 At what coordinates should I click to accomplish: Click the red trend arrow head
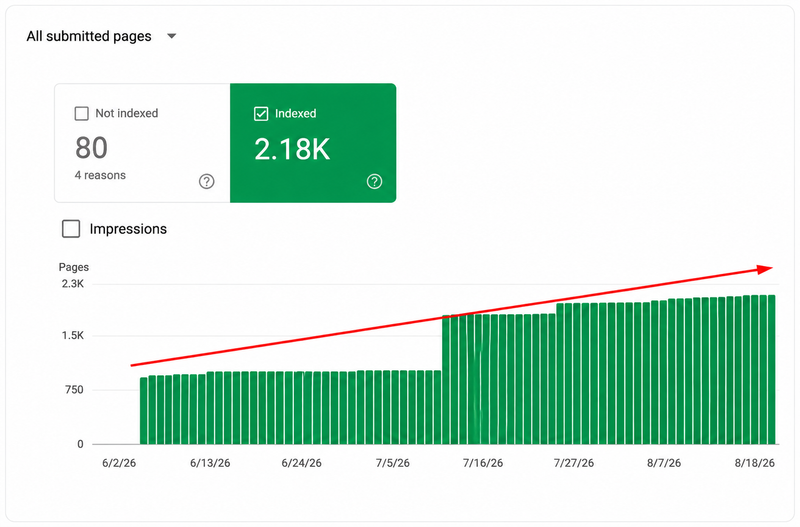(x=765, y=269)
